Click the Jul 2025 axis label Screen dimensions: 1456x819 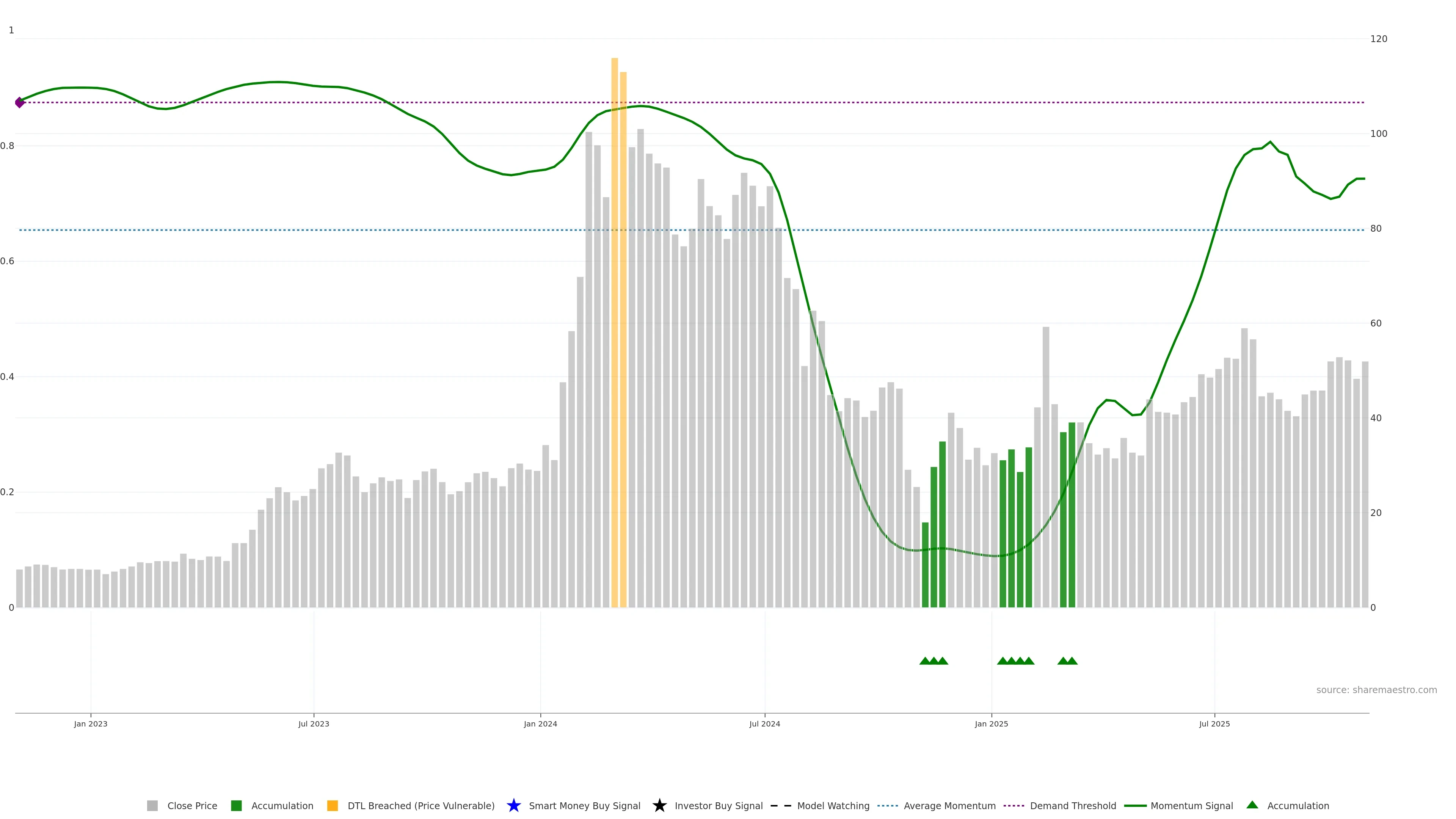(1214, 723)
